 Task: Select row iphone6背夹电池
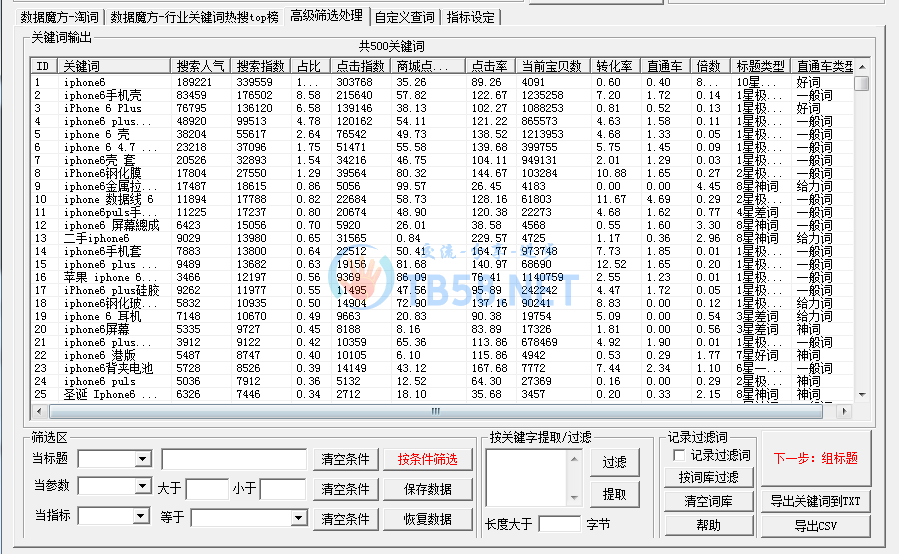click(x=442, y=368)
